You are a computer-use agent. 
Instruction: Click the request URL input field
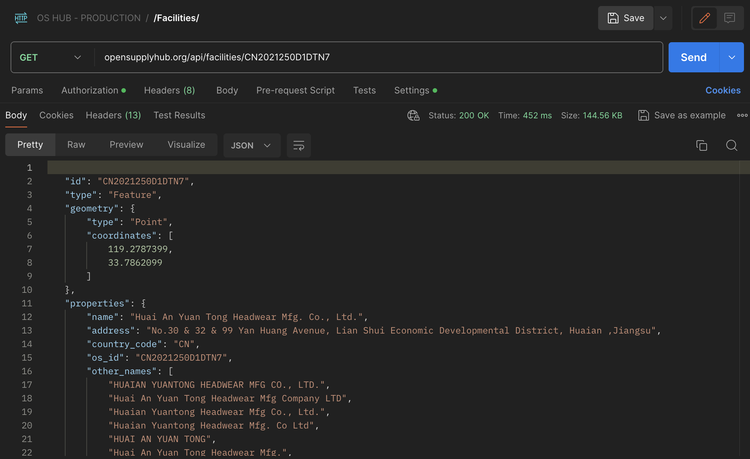tap(380, 57)
